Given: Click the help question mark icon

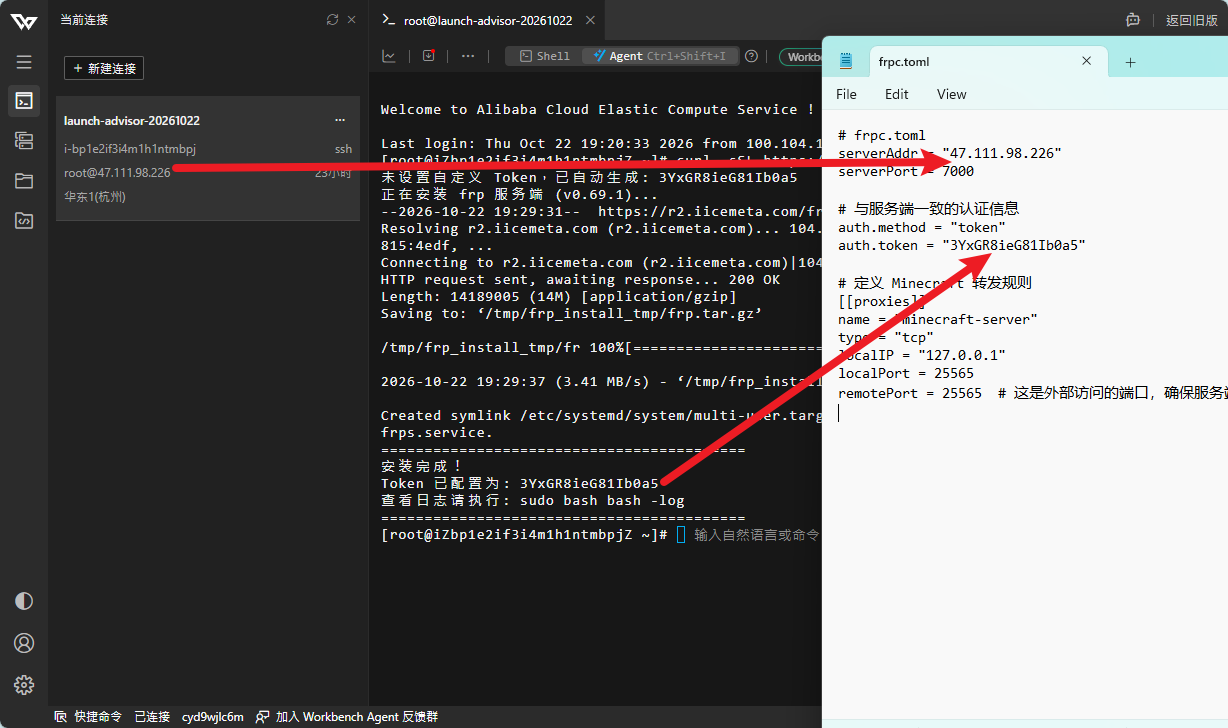Looking at the screenshot, I should (x=752, y=56).
